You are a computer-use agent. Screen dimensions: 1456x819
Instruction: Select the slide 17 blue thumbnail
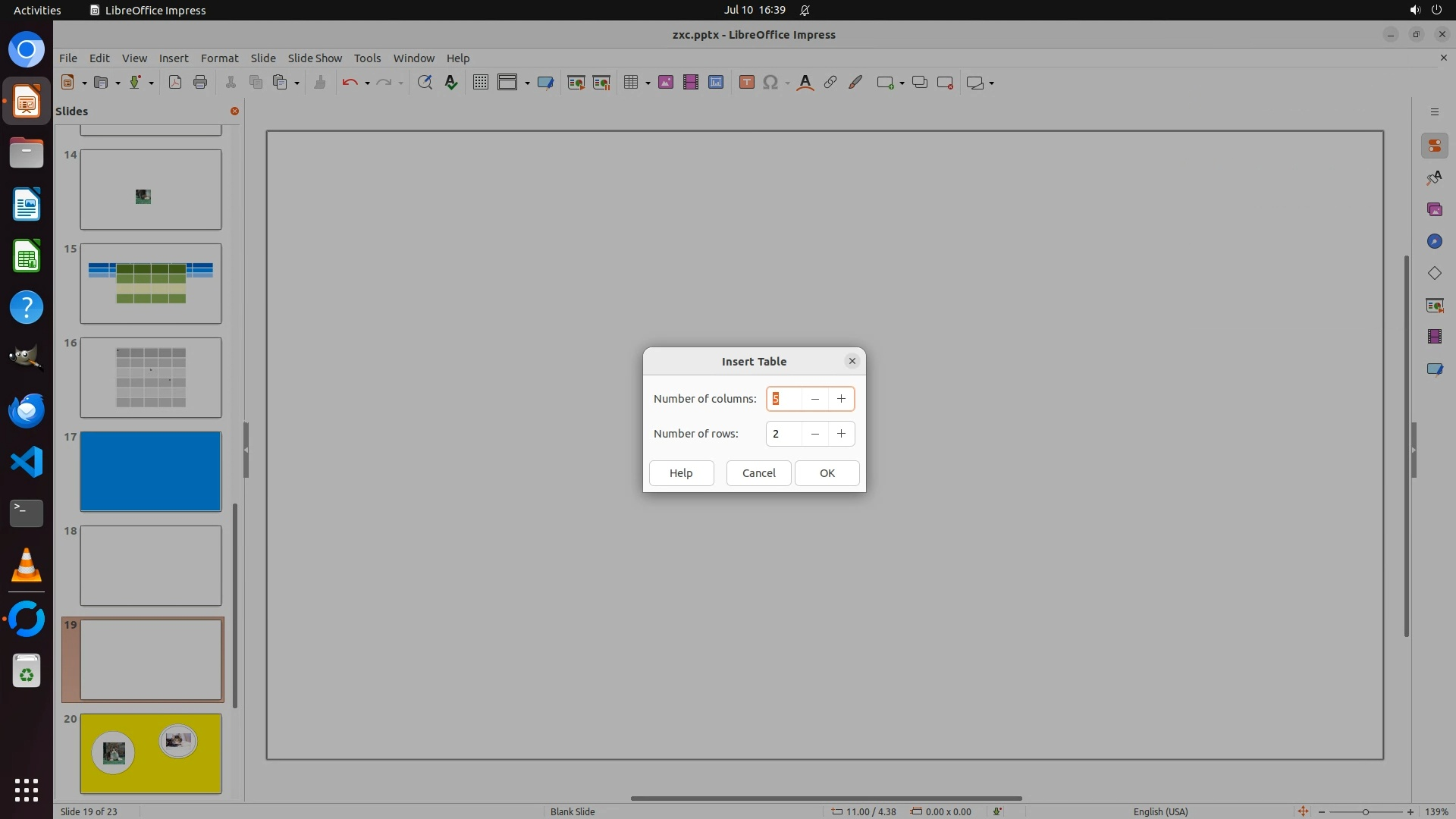click(151, 471)
